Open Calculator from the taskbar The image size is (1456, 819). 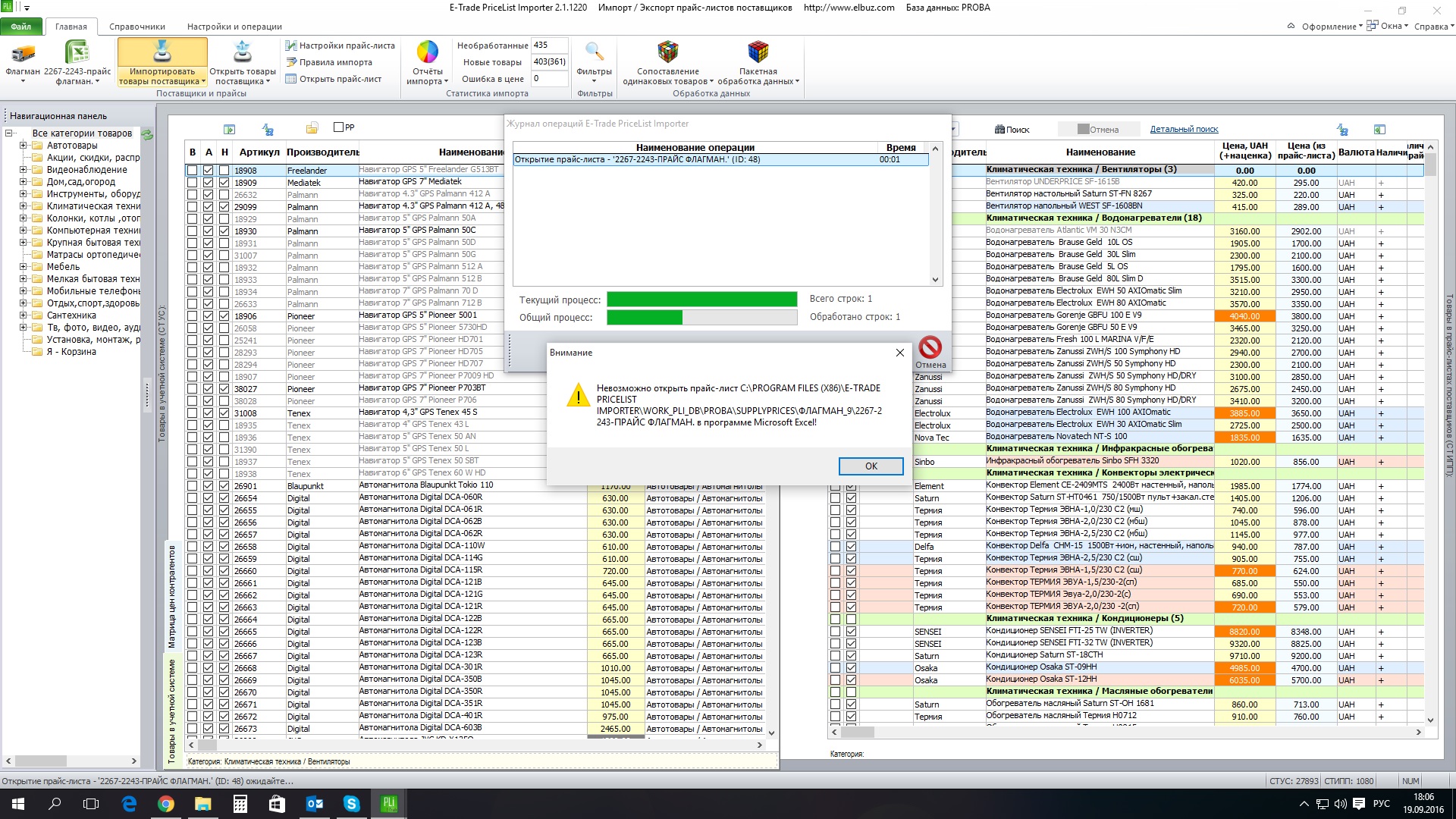click(240, 804)
